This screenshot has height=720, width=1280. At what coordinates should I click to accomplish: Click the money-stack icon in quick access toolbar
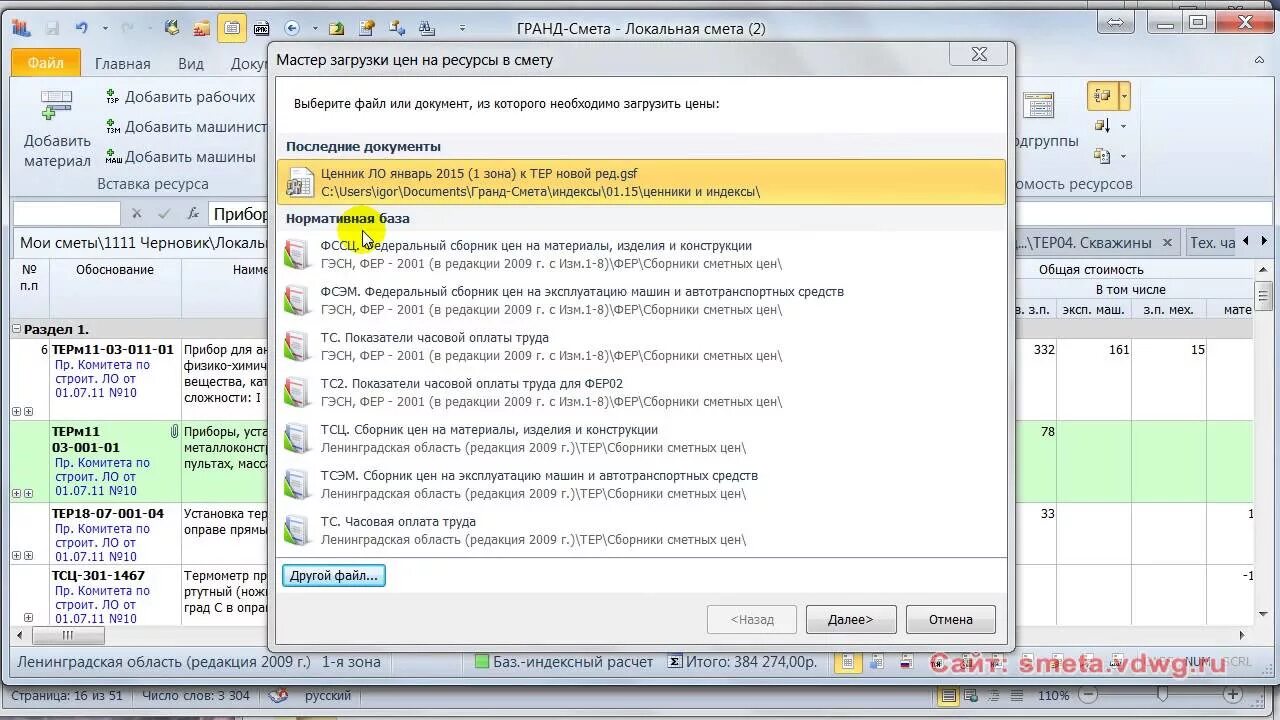[173, 28]
